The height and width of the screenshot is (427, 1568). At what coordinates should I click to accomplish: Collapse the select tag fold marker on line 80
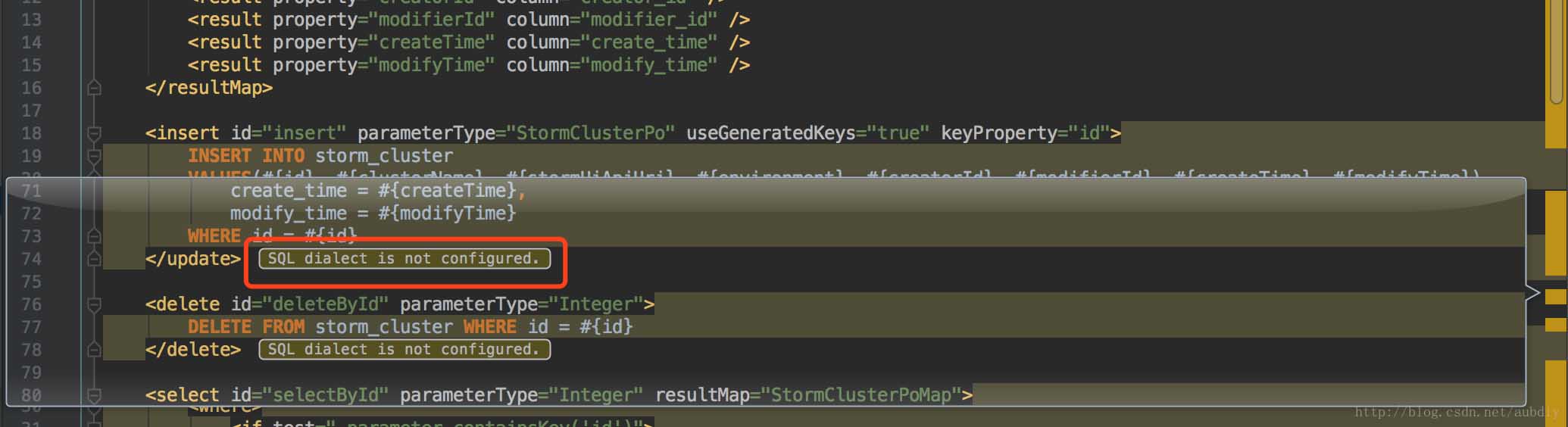pyautogui.click(x=94, y=395)
